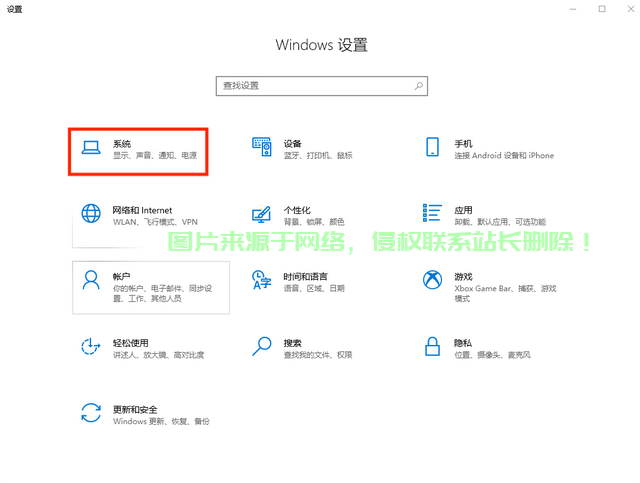Click the 设备 keyboard and speaker icon

pyautogui.click(x=262, y=147)
